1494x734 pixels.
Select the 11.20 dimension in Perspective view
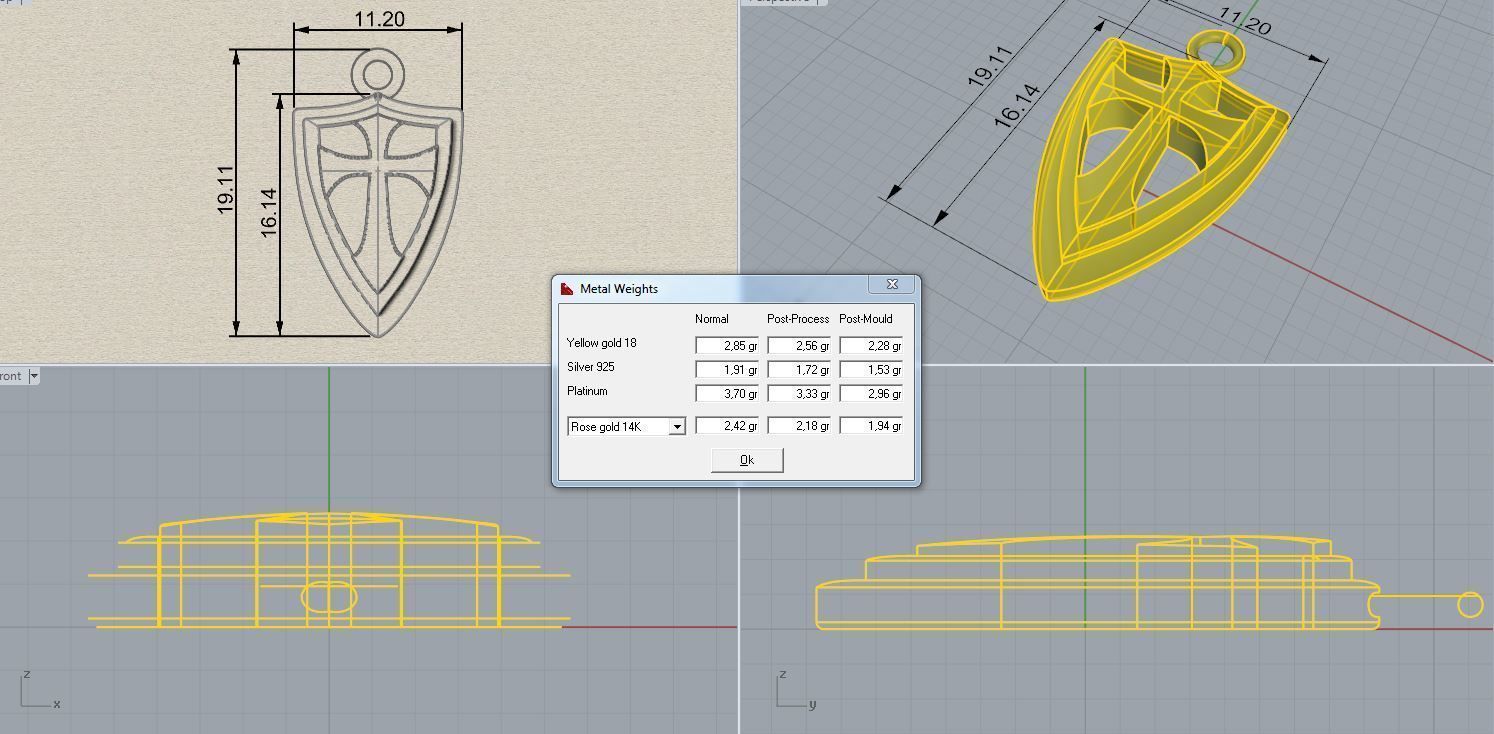pyautogui.click(x=1244, y=20)
